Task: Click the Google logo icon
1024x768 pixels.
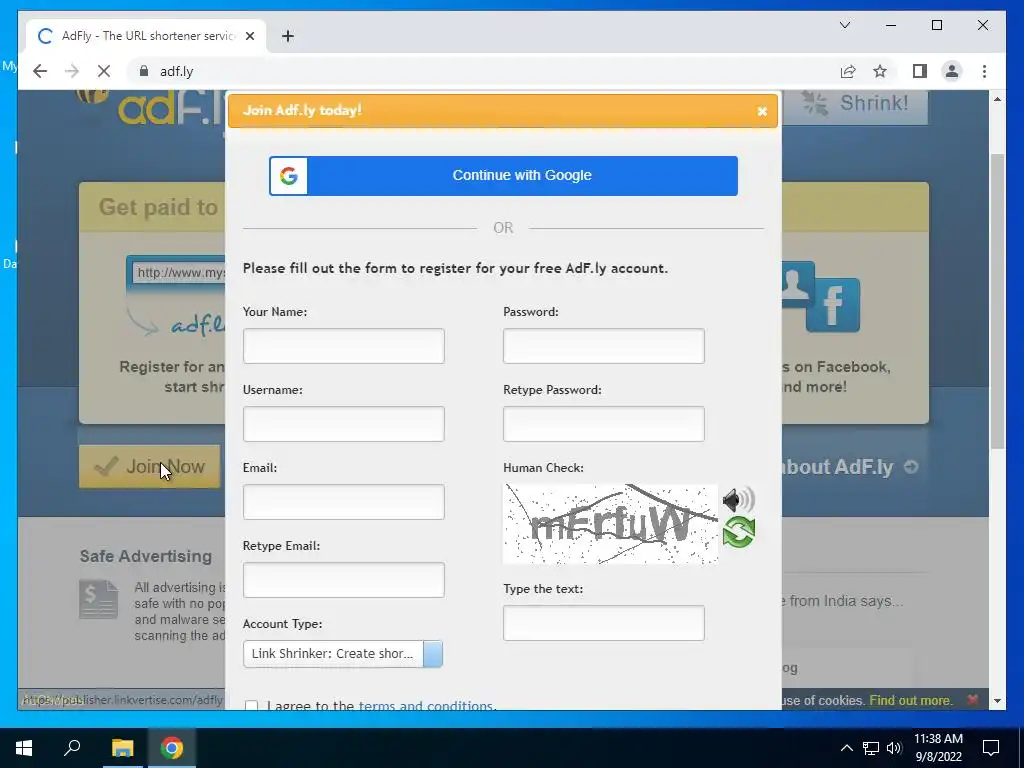Action: (x=289, y=176)
